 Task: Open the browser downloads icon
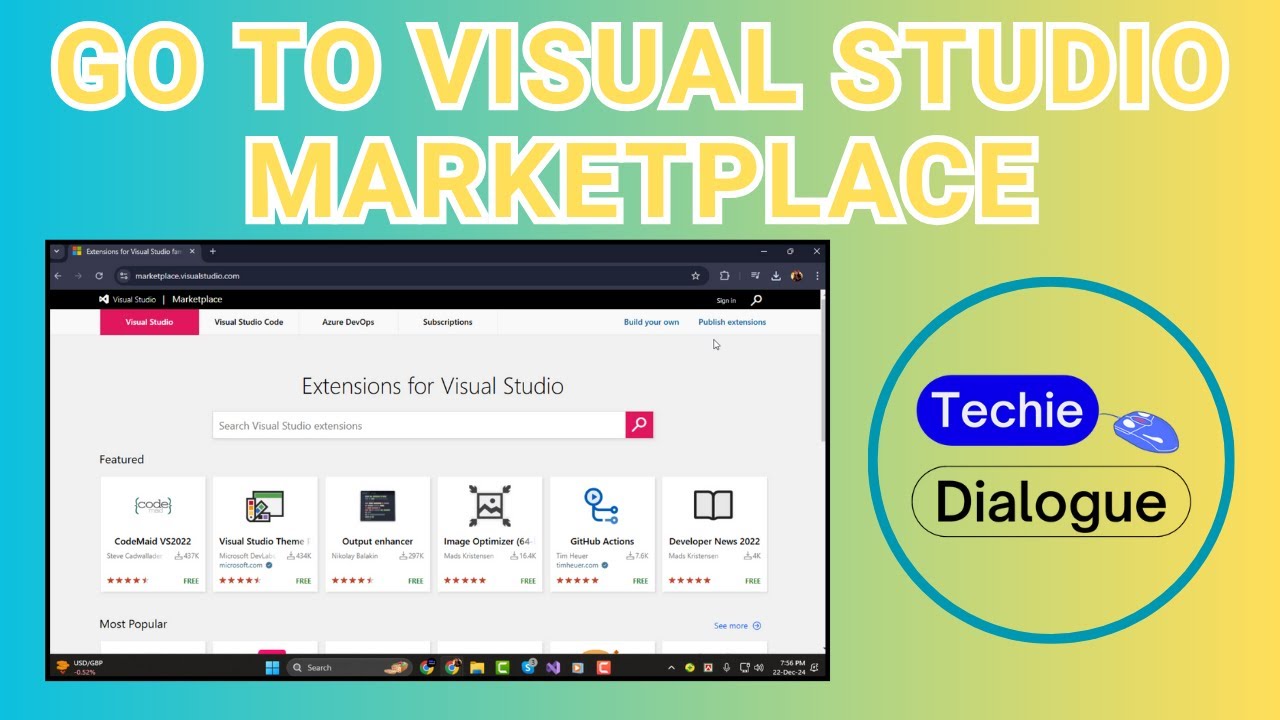pyautogui.click(x=776, y=276)
